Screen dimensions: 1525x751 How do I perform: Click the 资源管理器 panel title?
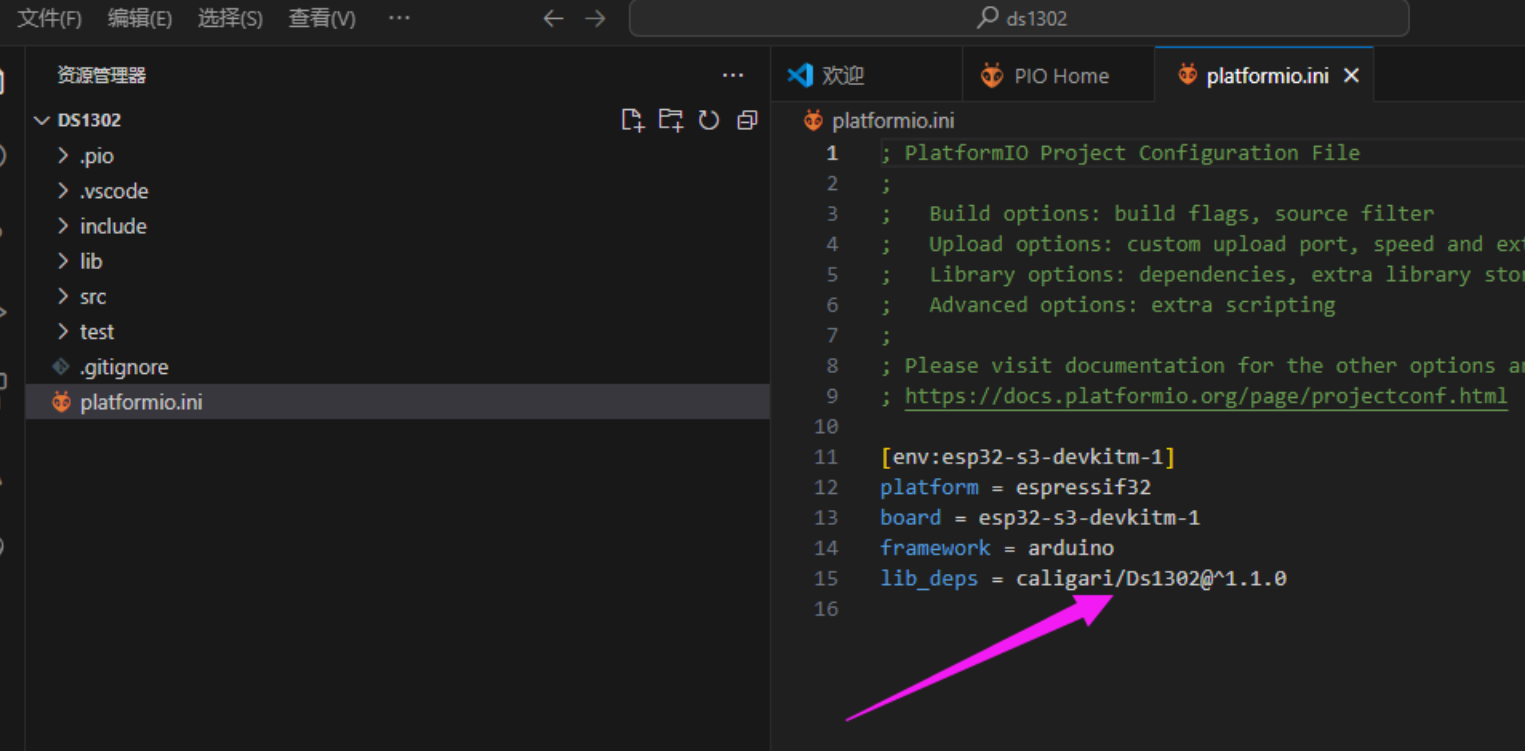[x=101, y=75]
